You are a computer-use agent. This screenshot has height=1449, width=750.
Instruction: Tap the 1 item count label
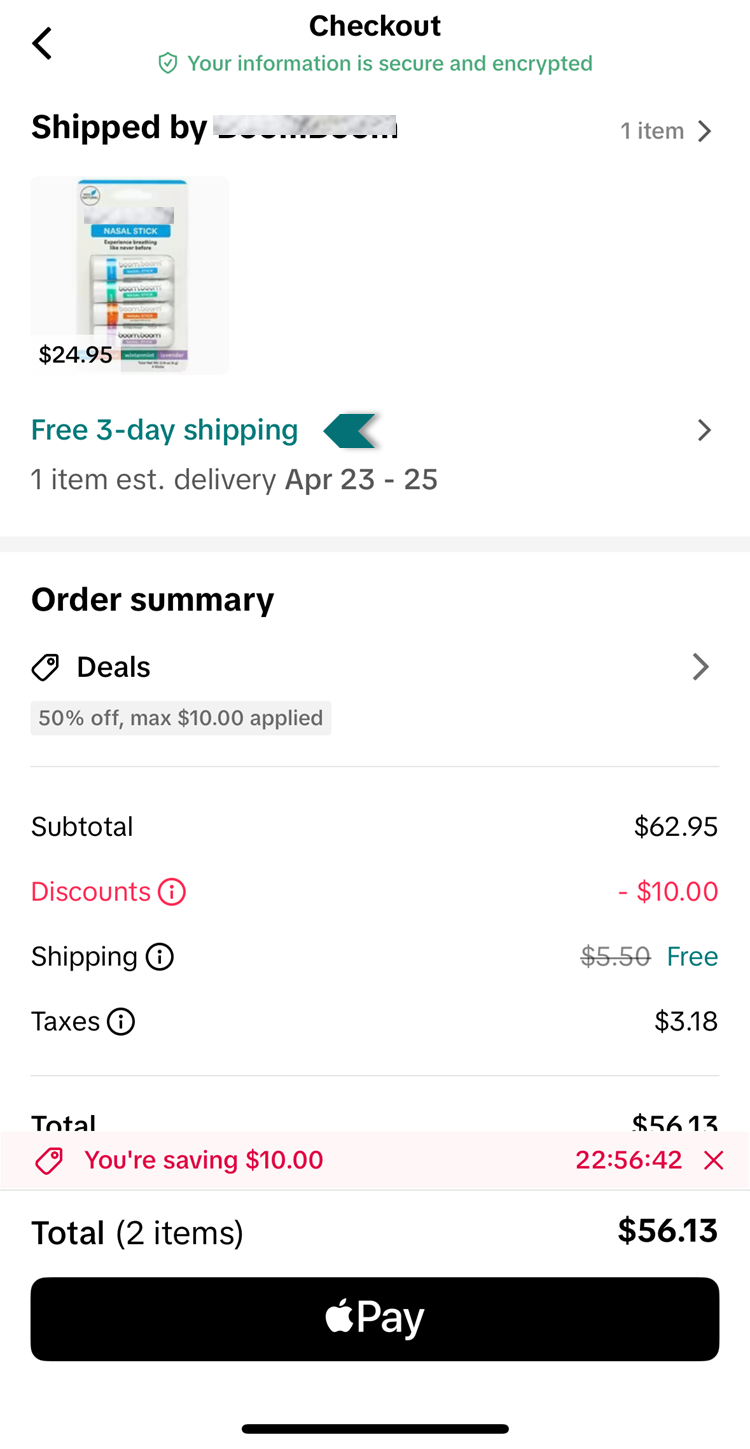pyautogui.click(x=652, y=132)
